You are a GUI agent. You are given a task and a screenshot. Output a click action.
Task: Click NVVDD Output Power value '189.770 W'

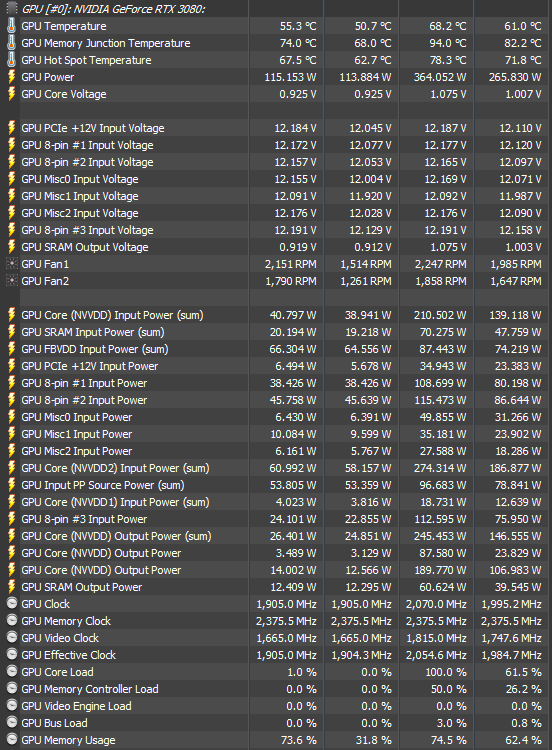click(x=440, y=570)
